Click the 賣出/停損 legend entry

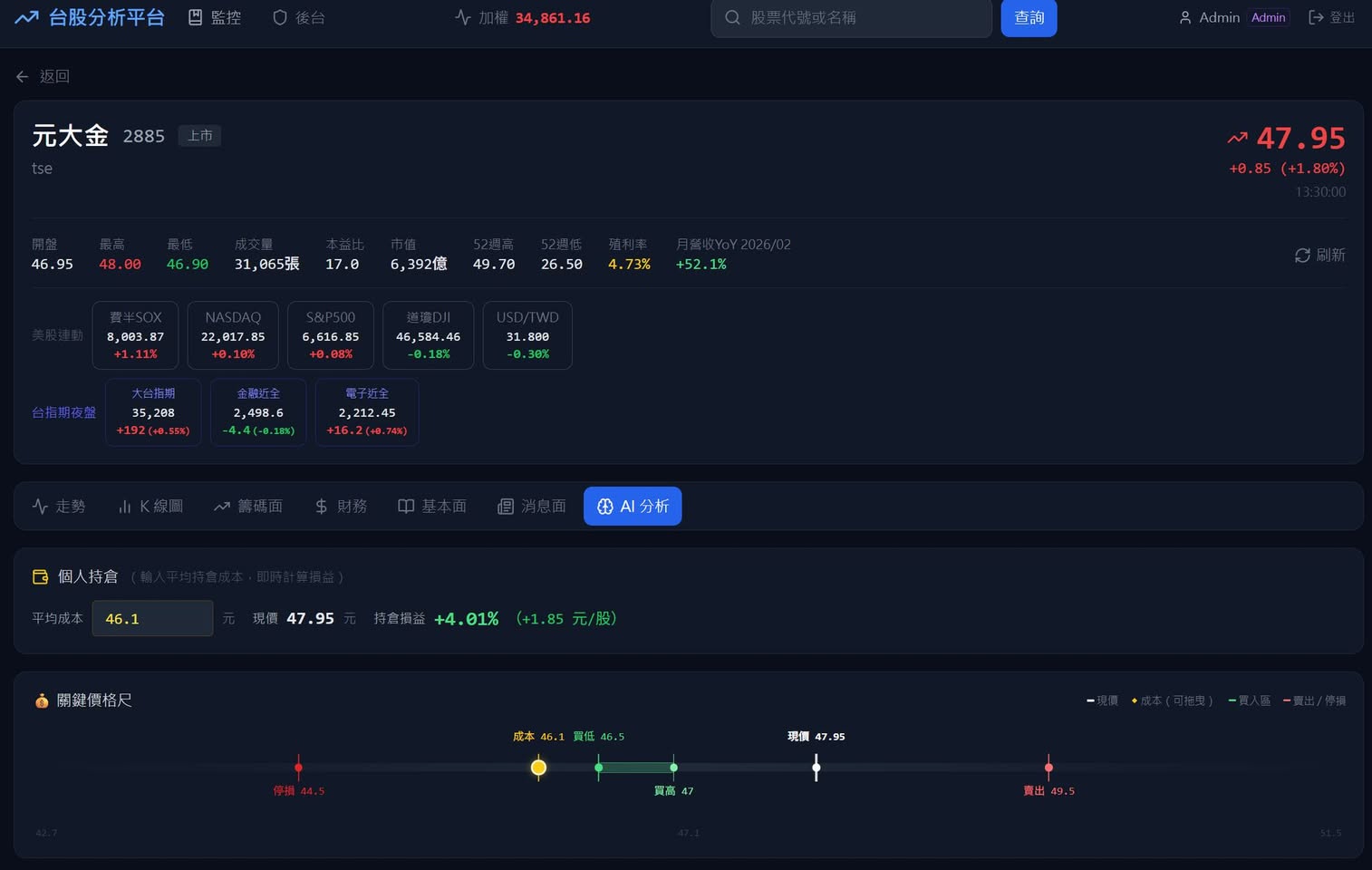pos(1314,701)
